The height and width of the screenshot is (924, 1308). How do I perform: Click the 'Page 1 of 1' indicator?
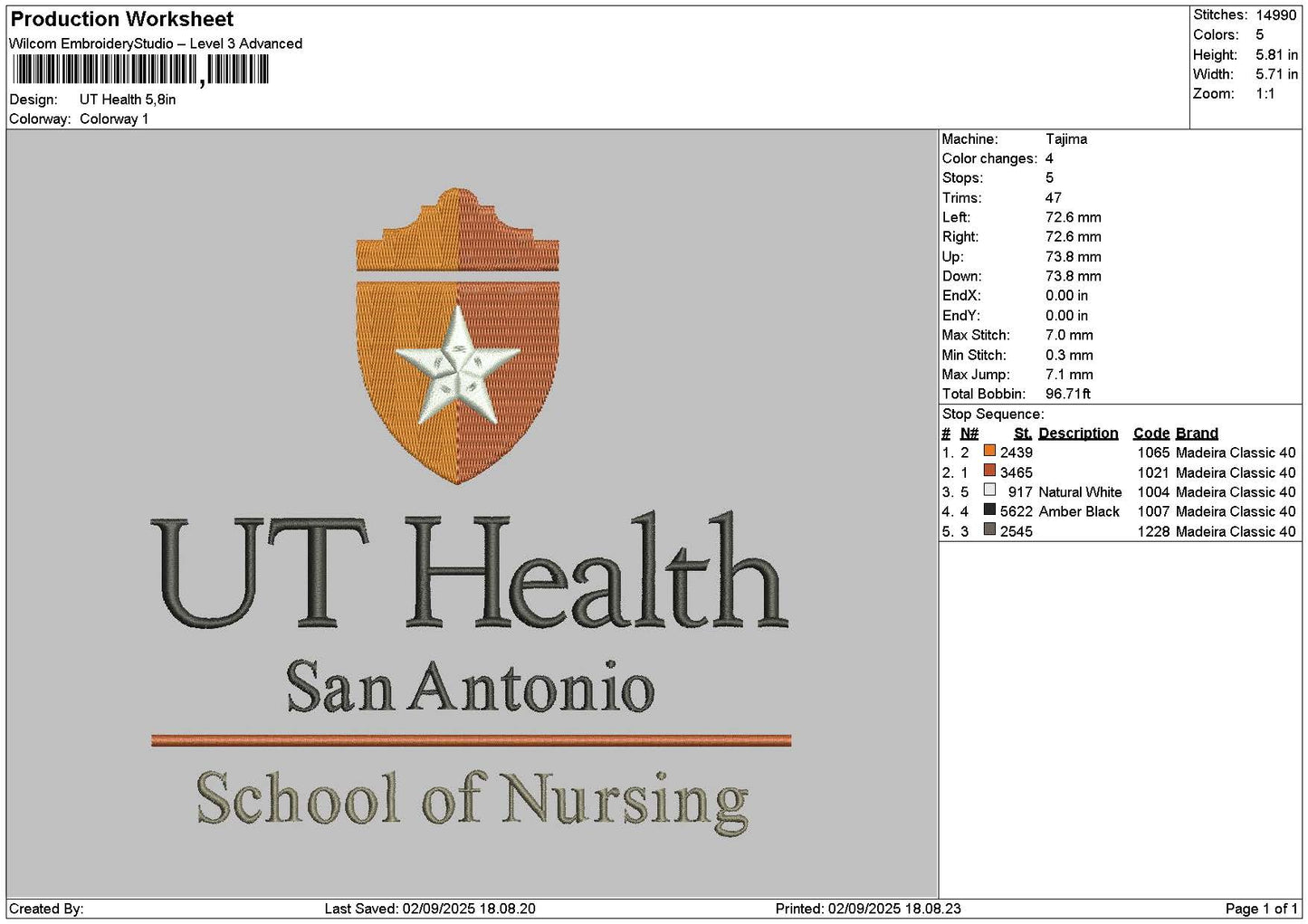click(1261, 909)
